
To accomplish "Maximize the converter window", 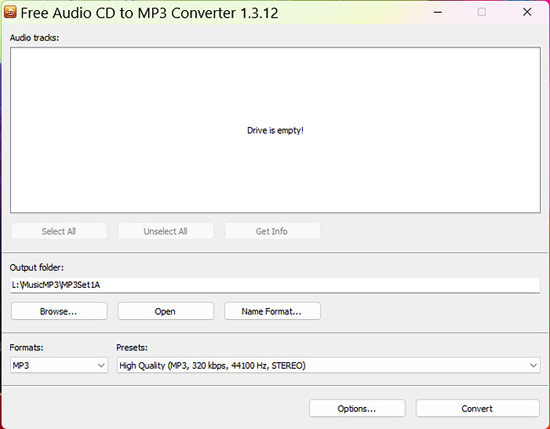I will coord(482,12).
